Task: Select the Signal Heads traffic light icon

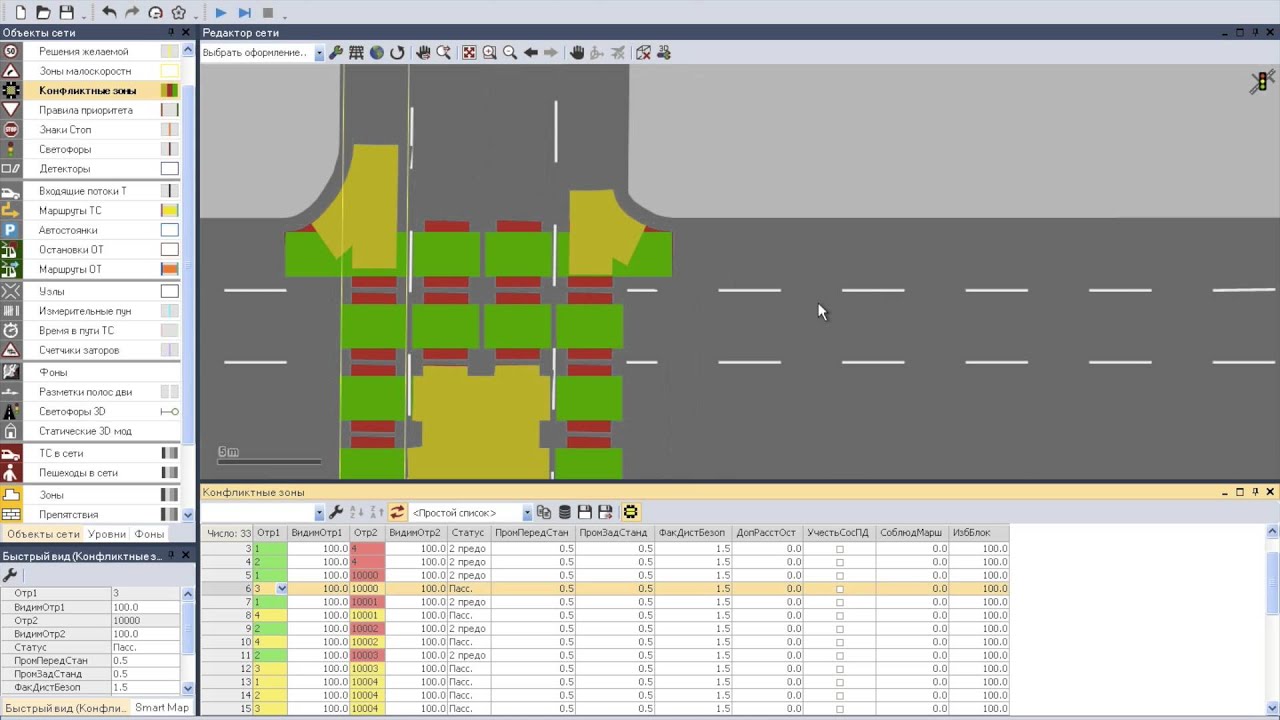Action: click(x=11, y=149)
